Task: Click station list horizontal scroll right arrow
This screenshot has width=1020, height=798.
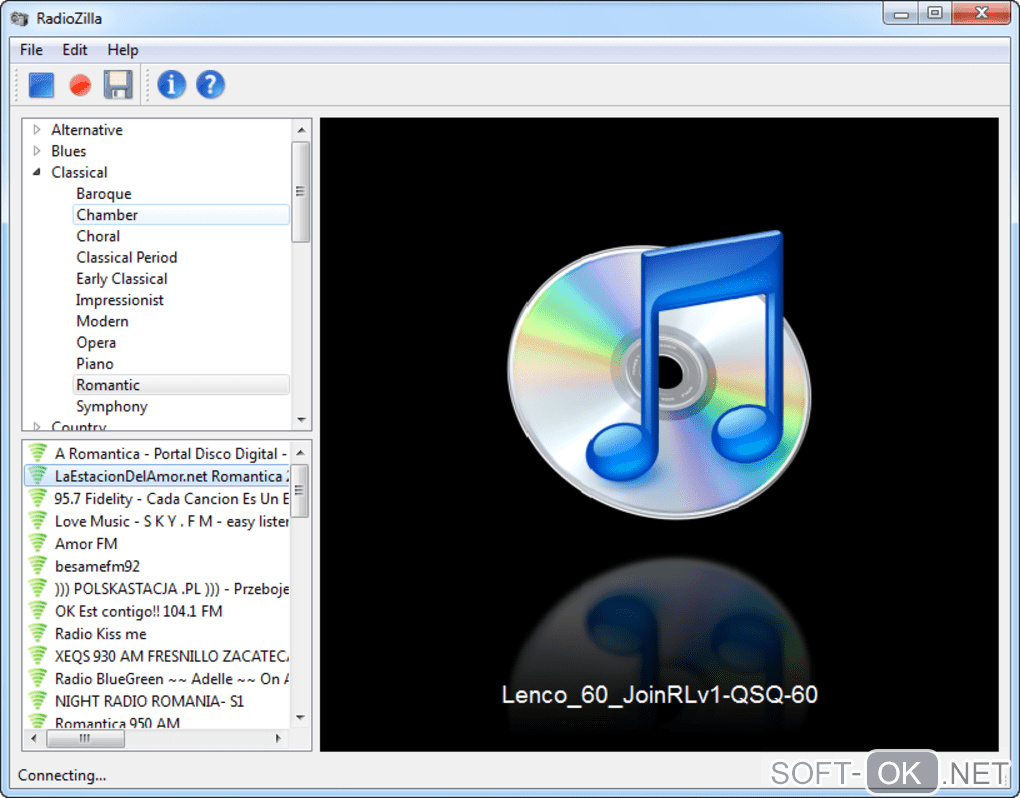Action: click(x=278, y=738)
